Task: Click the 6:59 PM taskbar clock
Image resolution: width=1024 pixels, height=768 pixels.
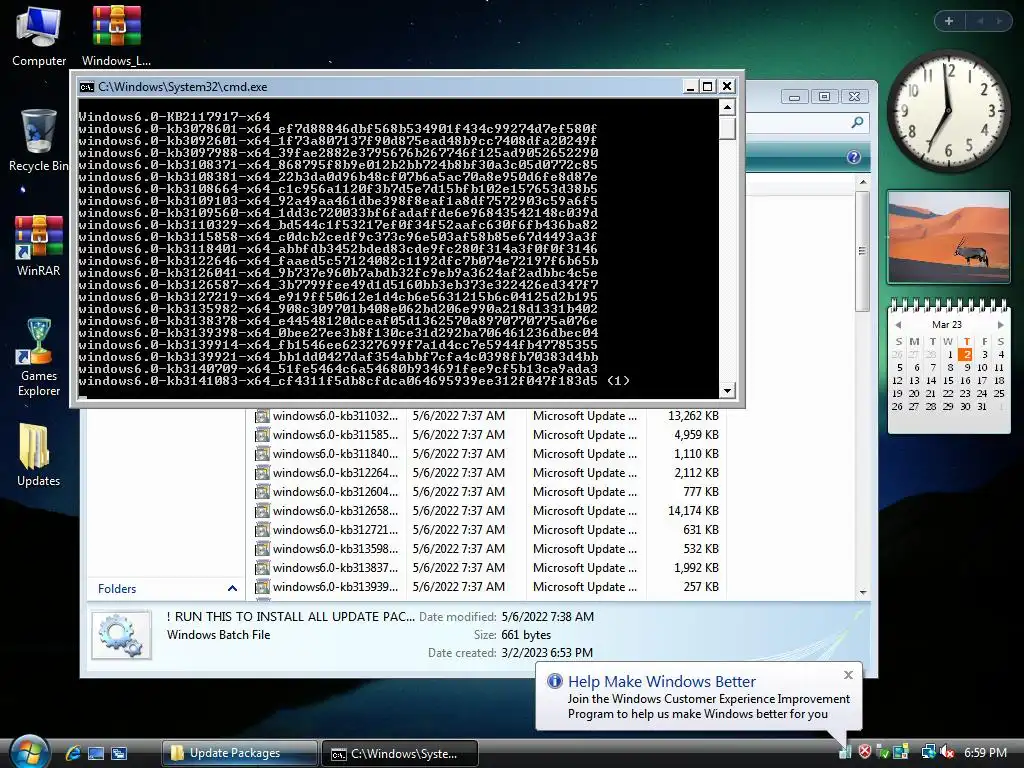Action: 985,752
